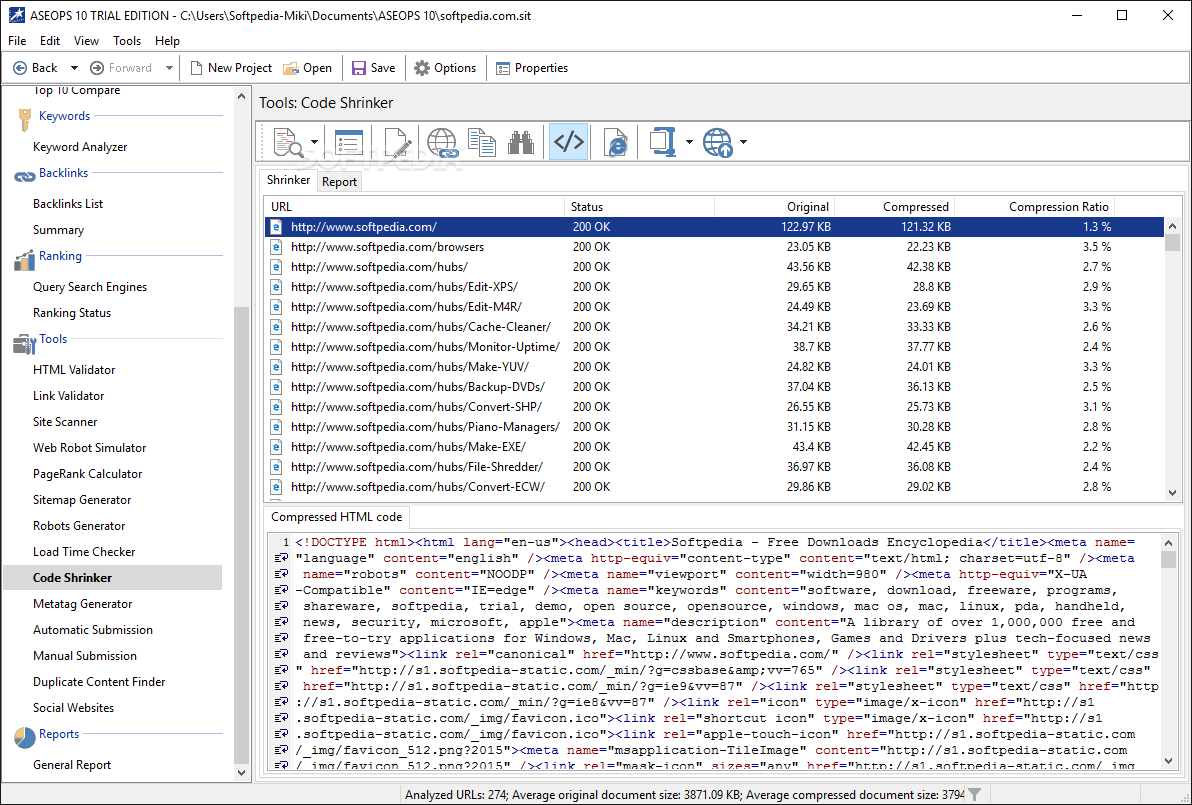Open the globe upload dropdown arrow

point(743,142)
